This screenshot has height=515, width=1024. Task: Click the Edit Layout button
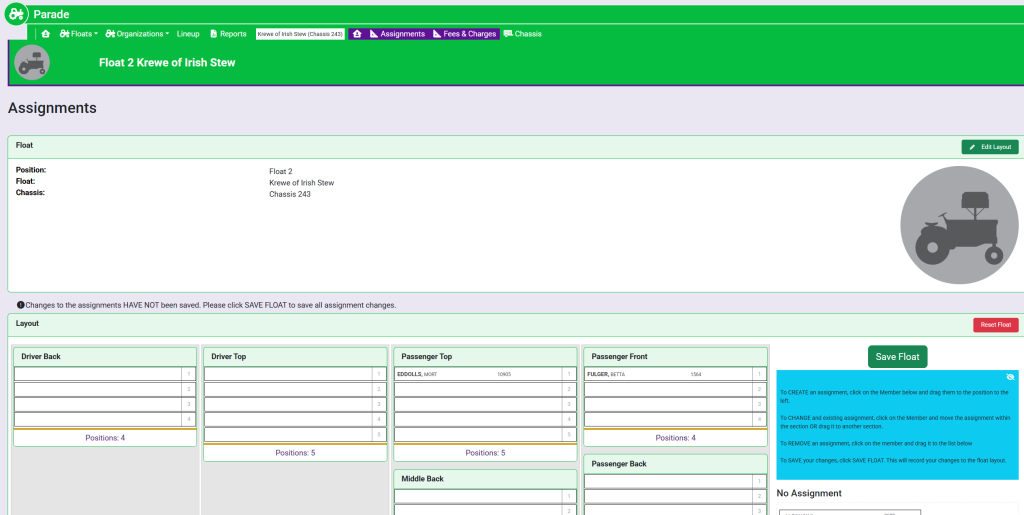tap(989, 147)
